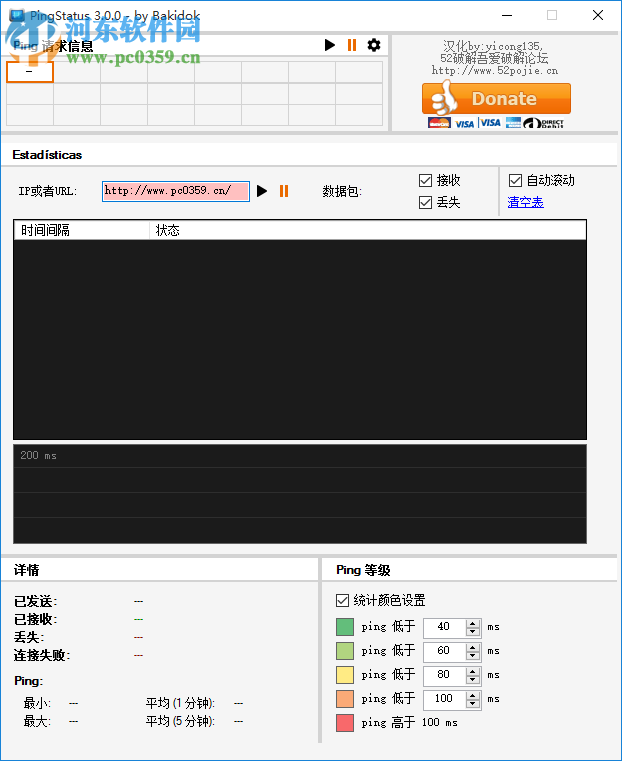Toggle the 接收 packets checkbox
This screenshot has height=761, width=622.
click(x=425, y=181)
